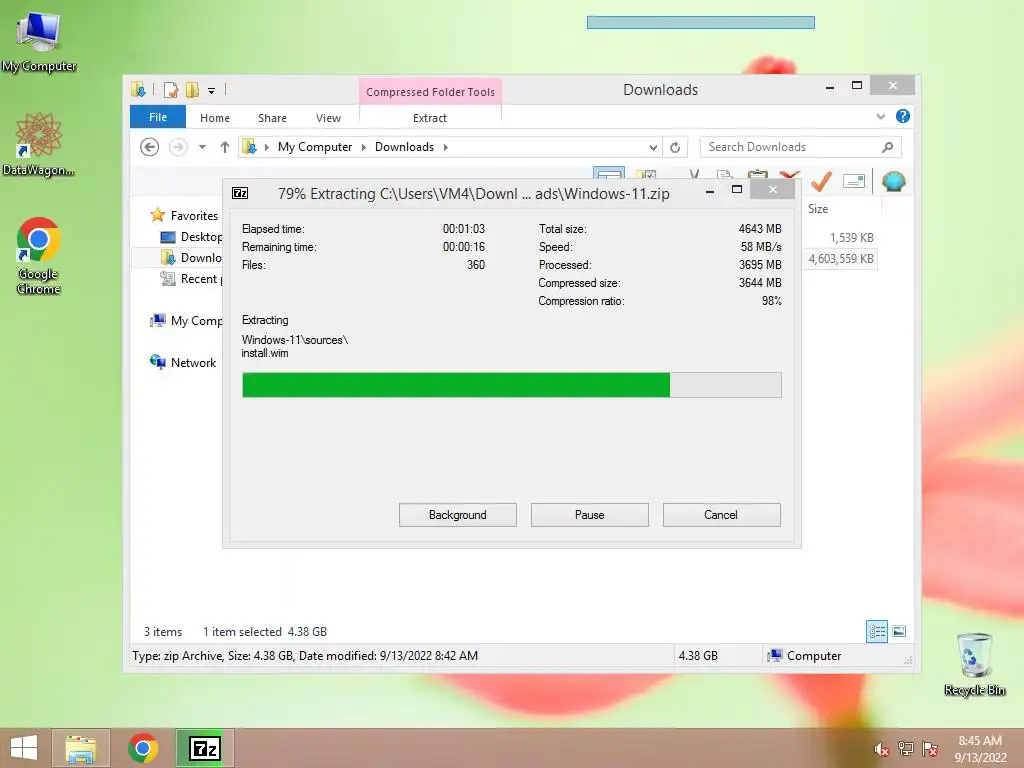The width and height of the screenshot is (1024, 768).
Task: Click the envelope card toolbar icon
Action: (x=854, y=181)
